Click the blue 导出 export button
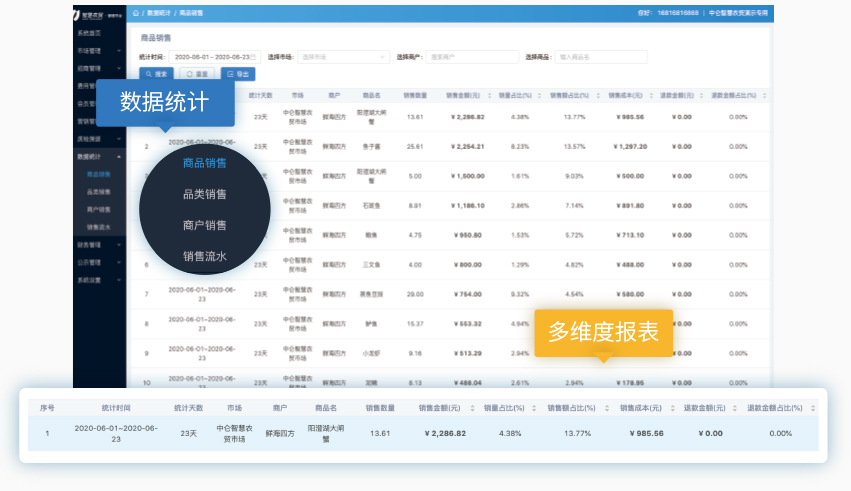 tap(238, 74)
